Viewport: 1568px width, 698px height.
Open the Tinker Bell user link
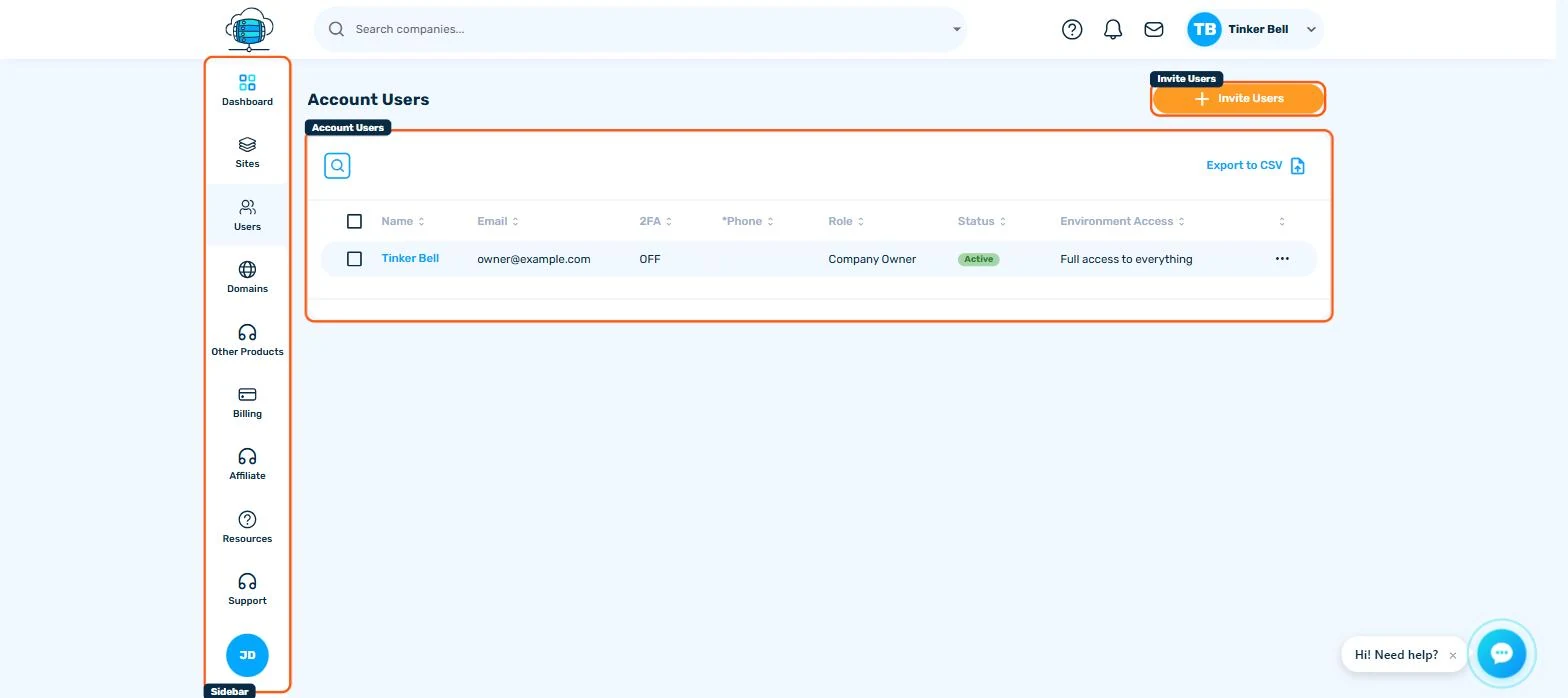[x=410, y=258]
